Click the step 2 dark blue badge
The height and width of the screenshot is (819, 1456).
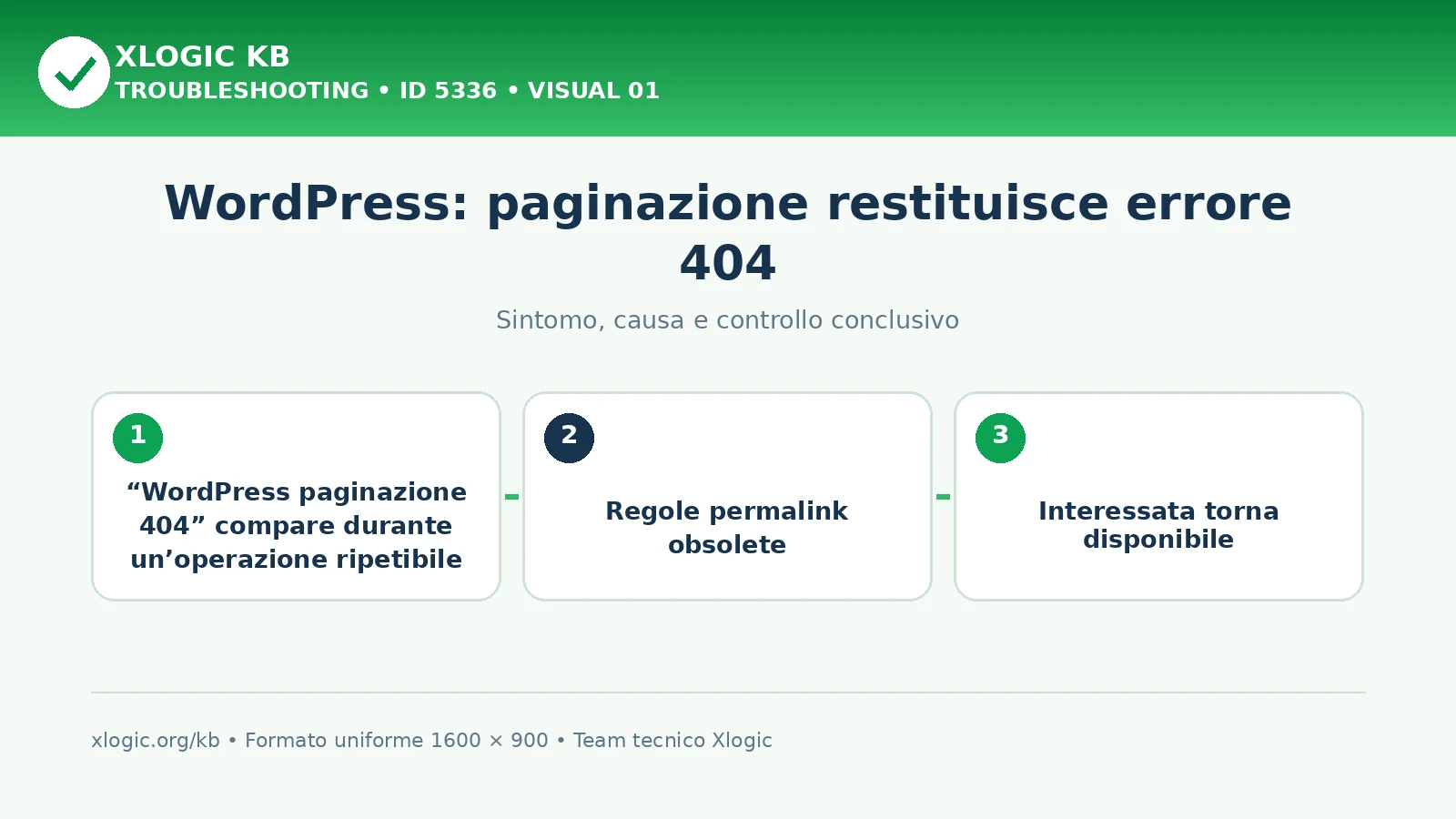(569, 438)
